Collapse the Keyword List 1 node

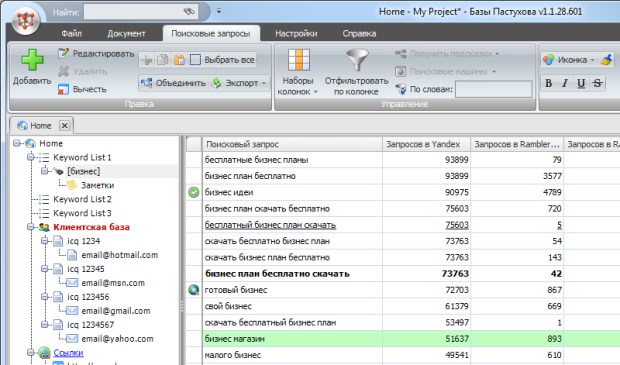tap(30, 157)
